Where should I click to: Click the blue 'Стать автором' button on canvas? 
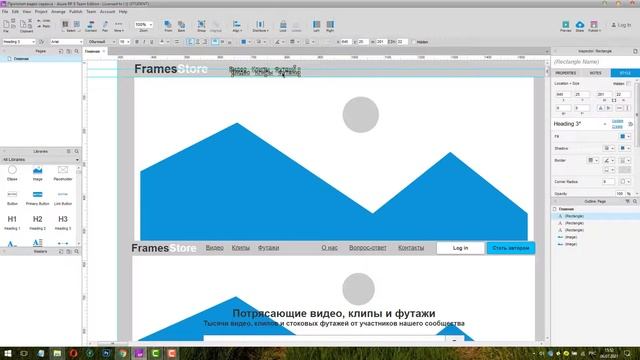click(x=511, y=248)
